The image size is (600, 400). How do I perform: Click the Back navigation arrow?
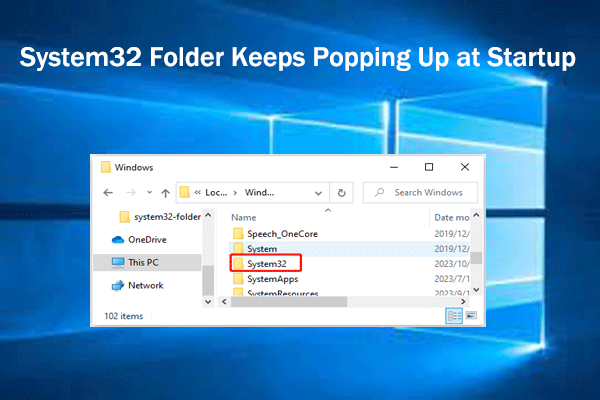click(108, 192)
